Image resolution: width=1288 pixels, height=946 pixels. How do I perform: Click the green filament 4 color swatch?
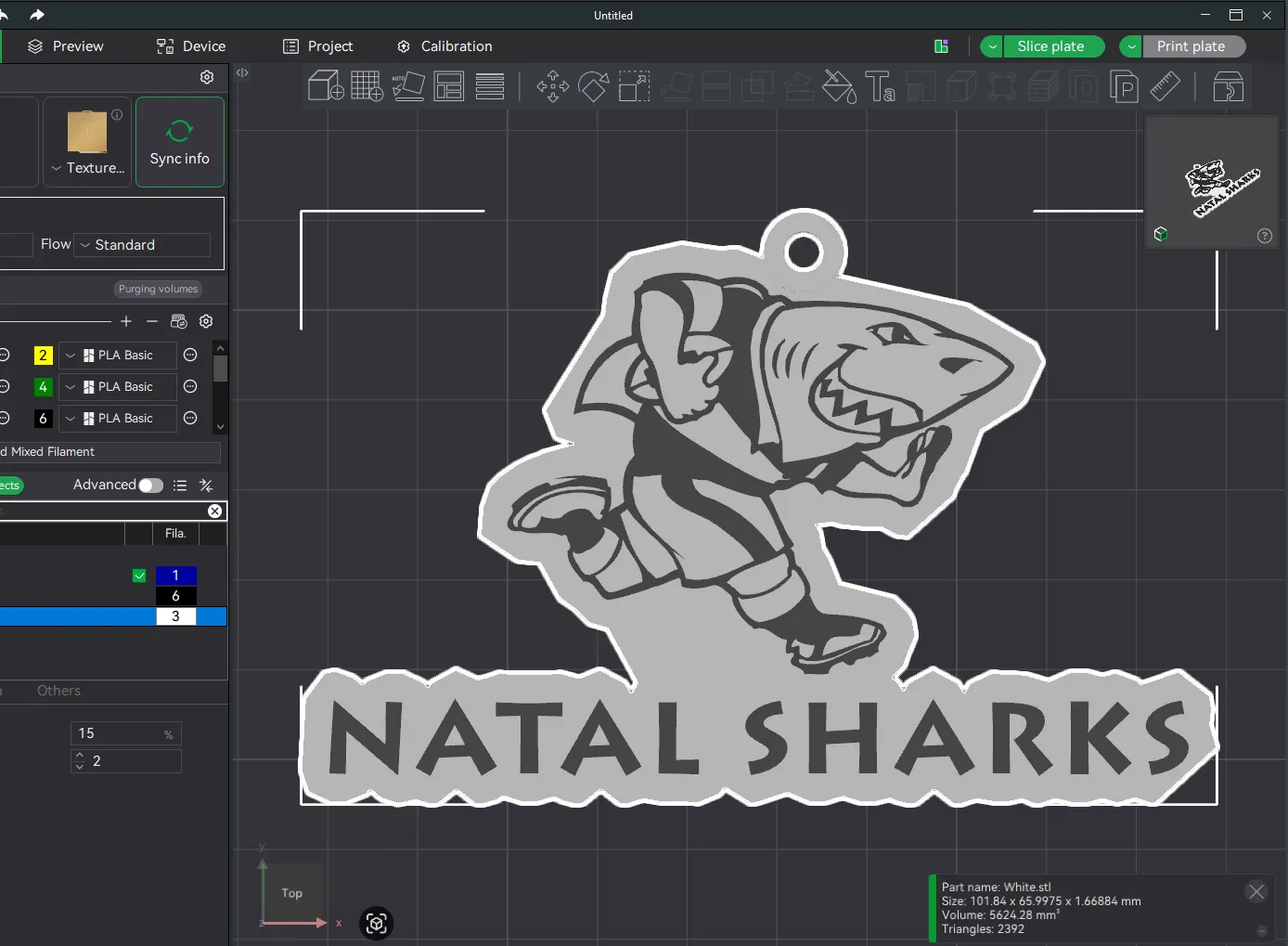click(43, 387)
